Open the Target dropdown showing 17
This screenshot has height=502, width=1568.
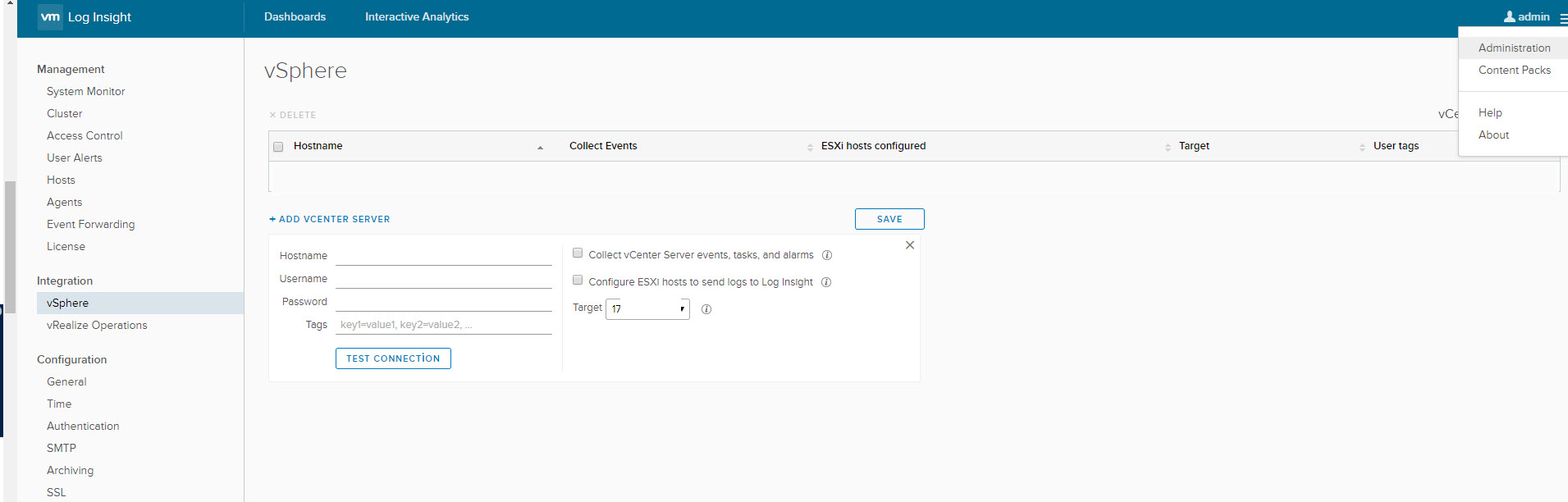[647, 309]
